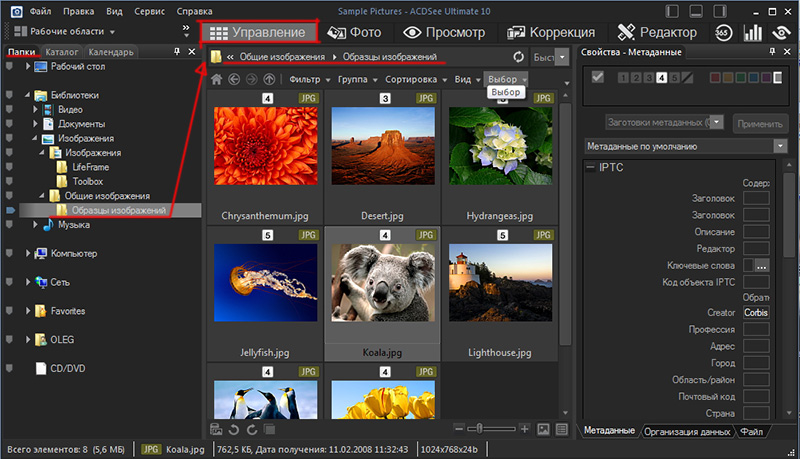Image resolution: width=800 pixels, height=459 pixels.
Task: Expand the Рабочий стол tree node
Action: 28,66
